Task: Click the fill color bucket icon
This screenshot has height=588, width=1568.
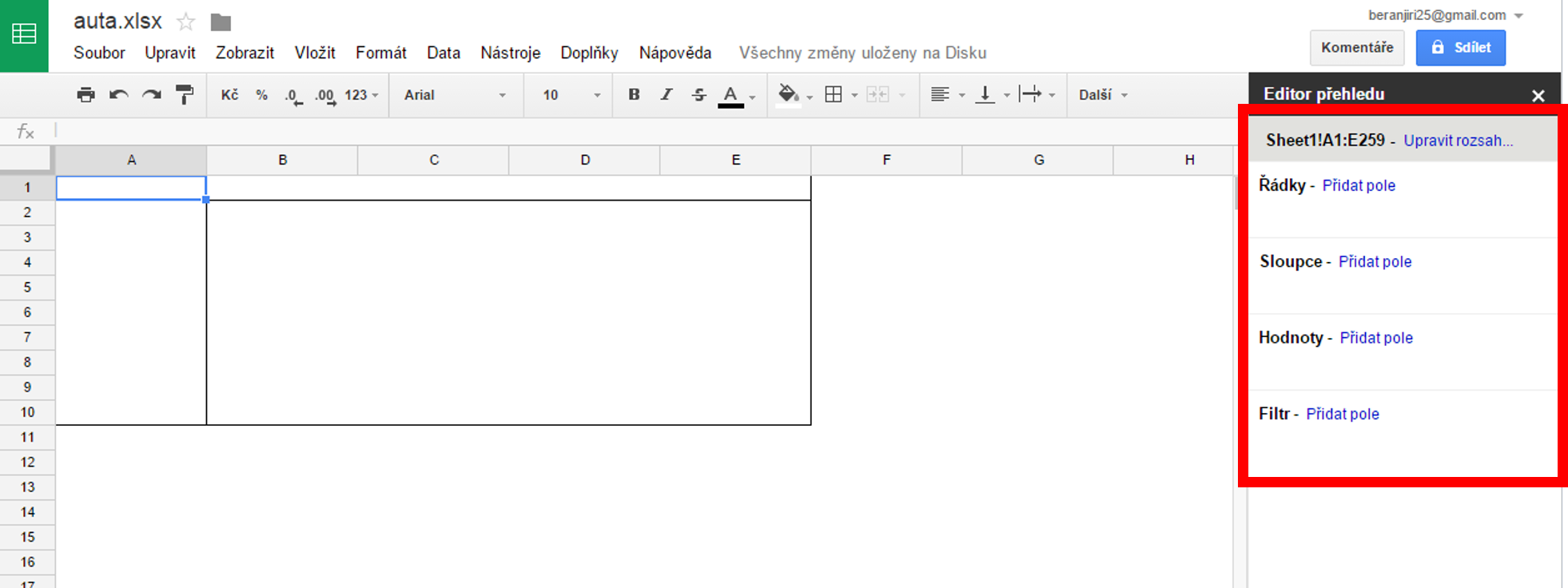Action: (789, 95)
